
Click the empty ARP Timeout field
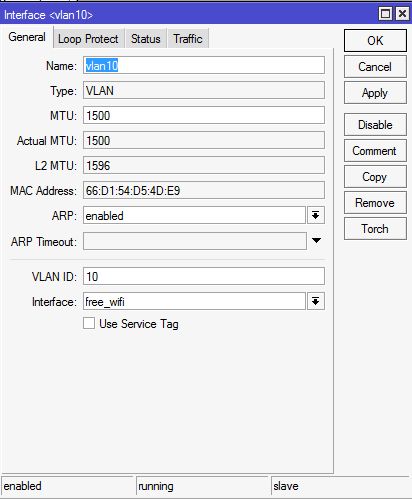pos(195,241)
